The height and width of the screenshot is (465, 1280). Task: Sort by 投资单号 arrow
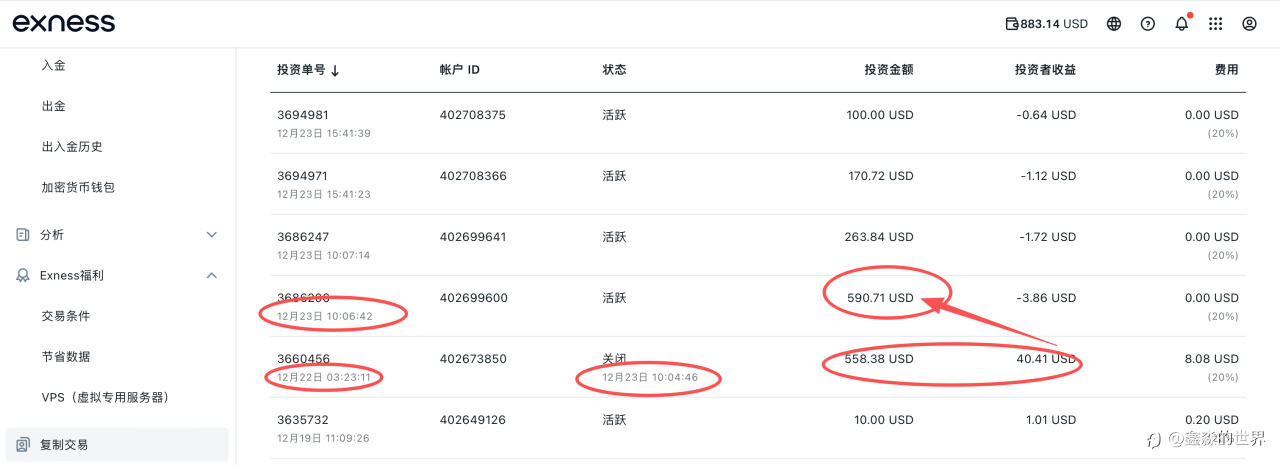335,71
